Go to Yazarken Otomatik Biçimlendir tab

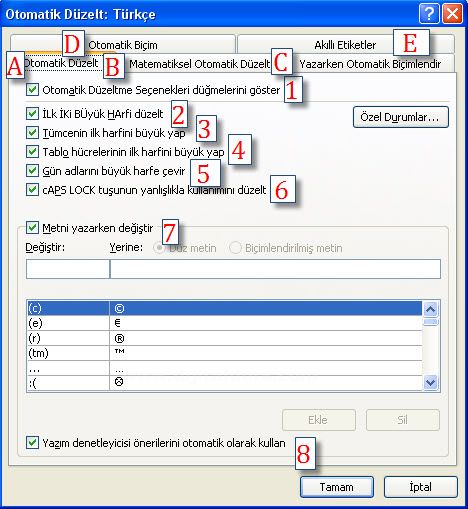click(370, 64)
